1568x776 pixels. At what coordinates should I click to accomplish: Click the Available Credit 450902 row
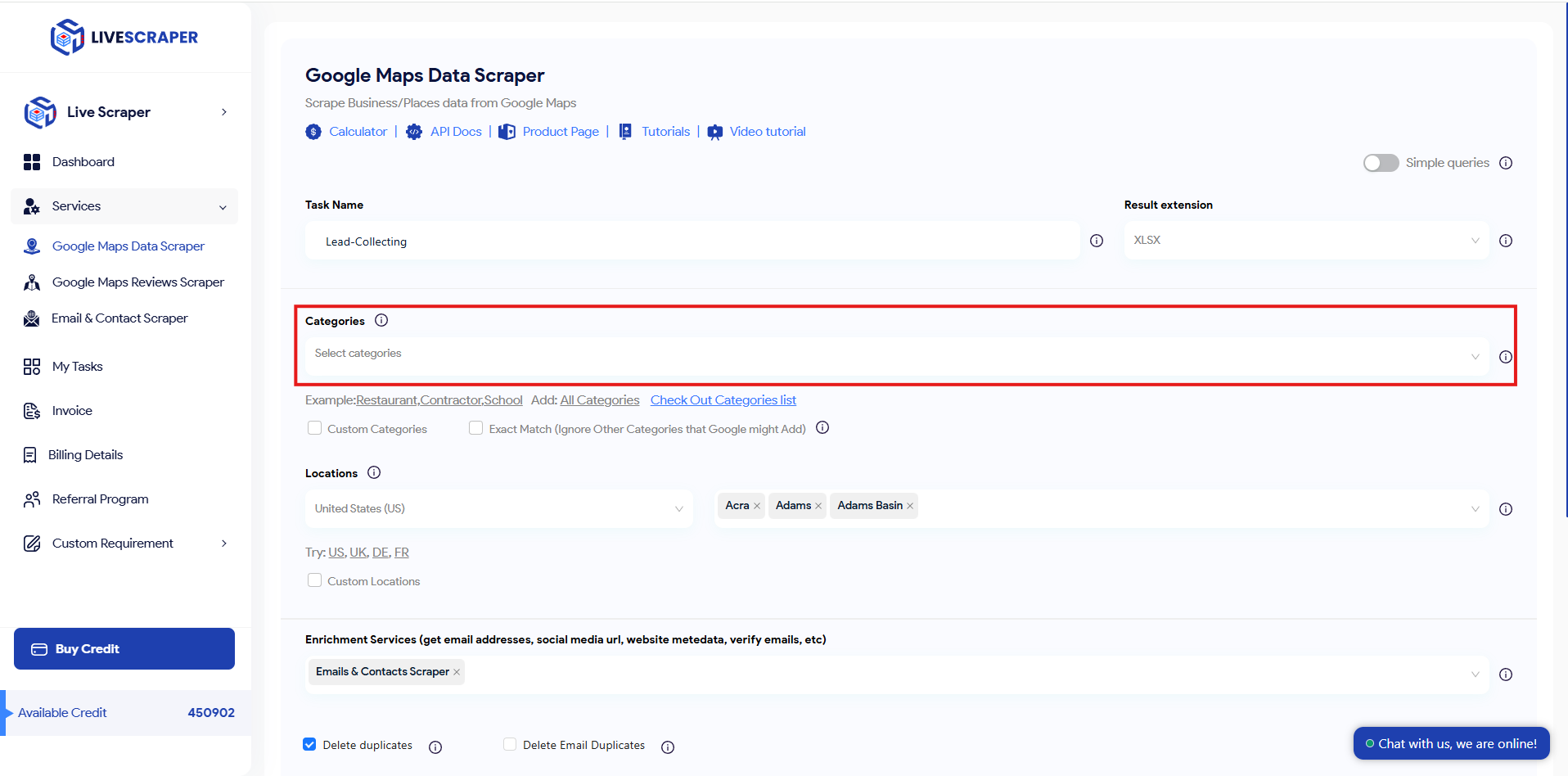click(126, 713)
